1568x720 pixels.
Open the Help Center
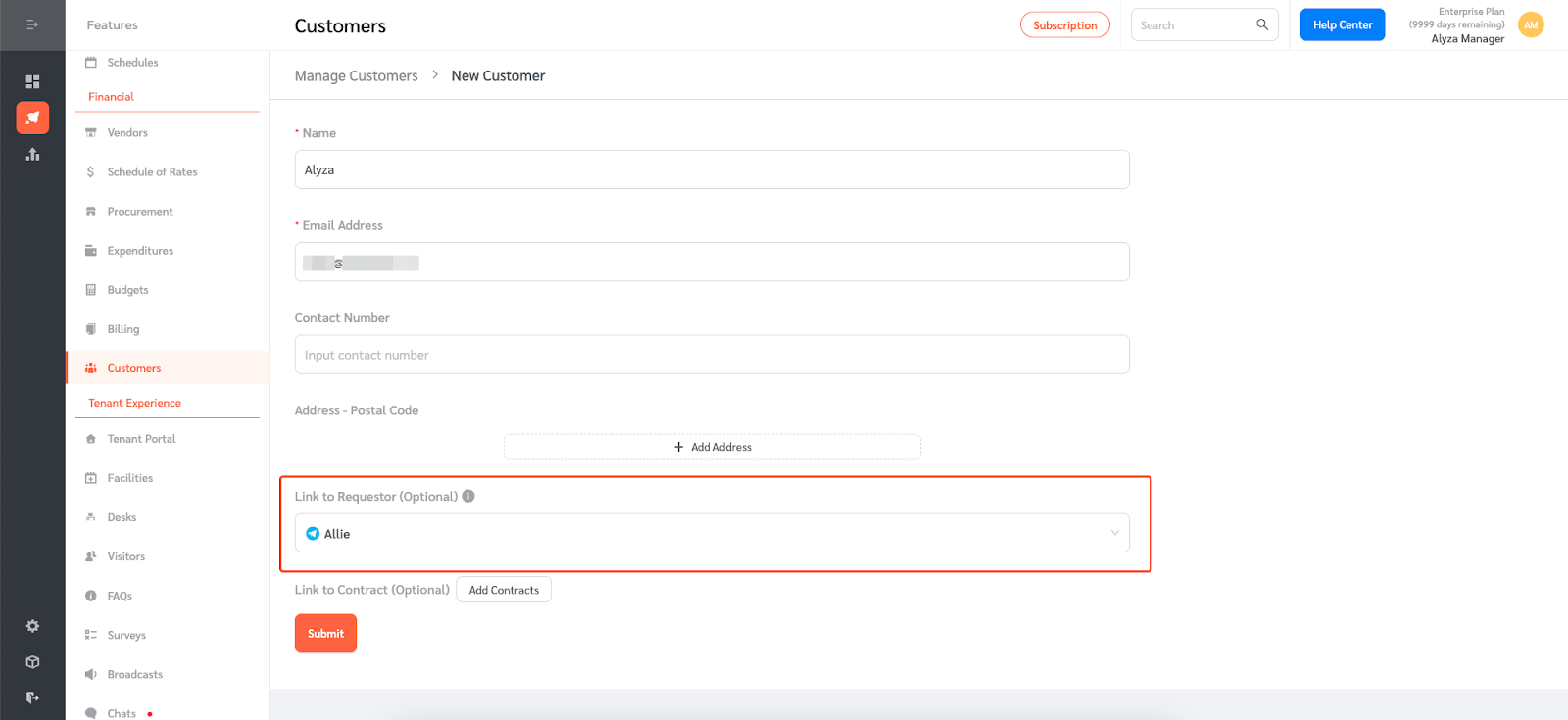tap(1342, 24)
